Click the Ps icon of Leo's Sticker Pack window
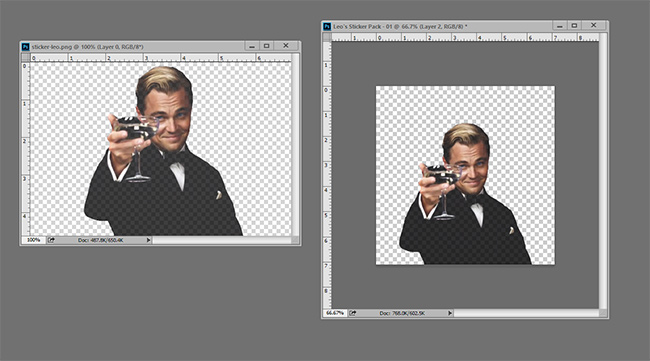The image size is (650, 361). pyautogui.click(x=327, y=27)
